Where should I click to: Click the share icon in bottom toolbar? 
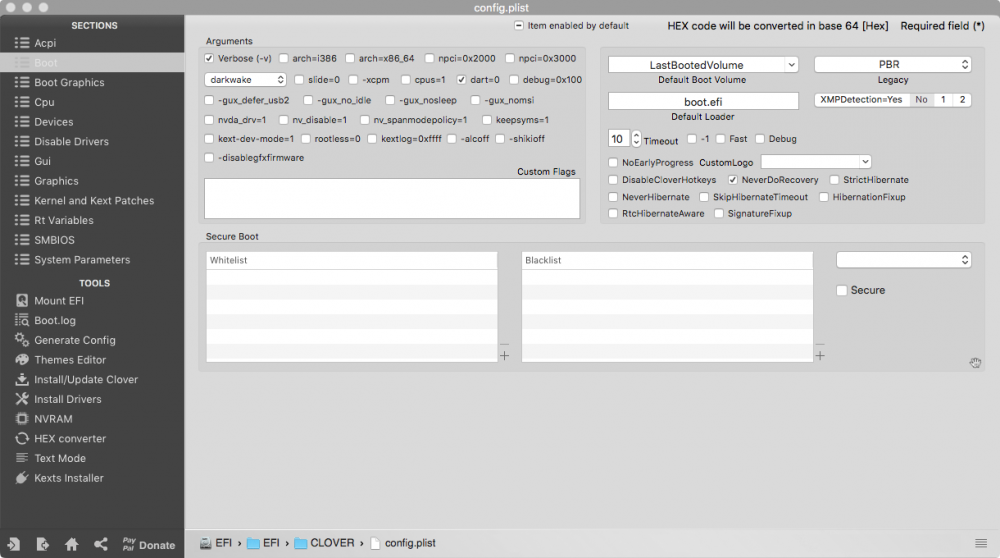(x=101, y=544)
